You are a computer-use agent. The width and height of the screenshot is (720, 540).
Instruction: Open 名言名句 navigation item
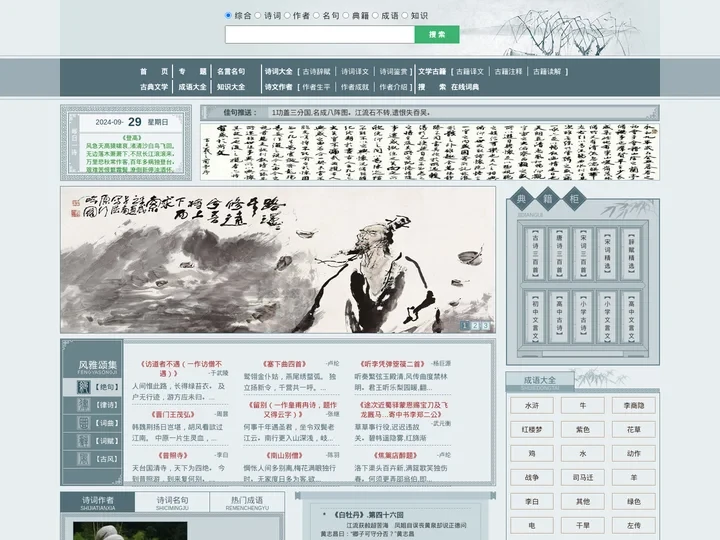tap(231, 71)
